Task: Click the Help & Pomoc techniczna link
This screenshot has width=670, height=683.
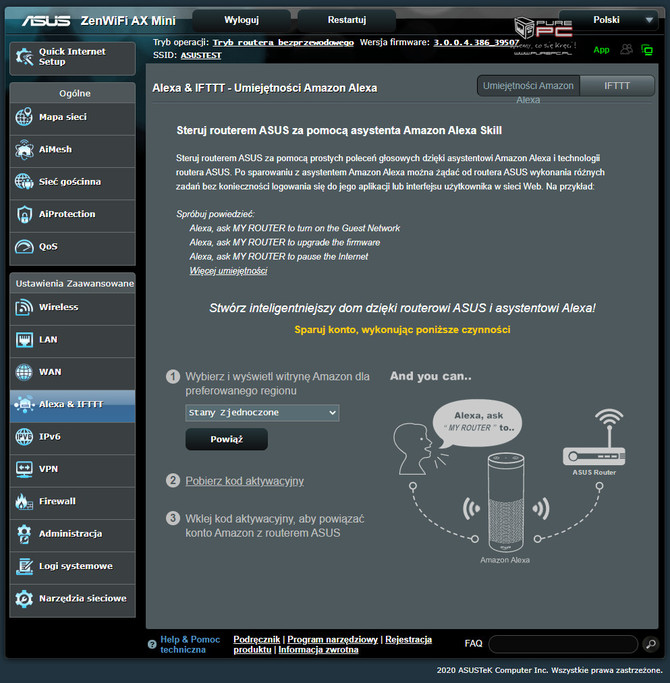Action: 190,644
